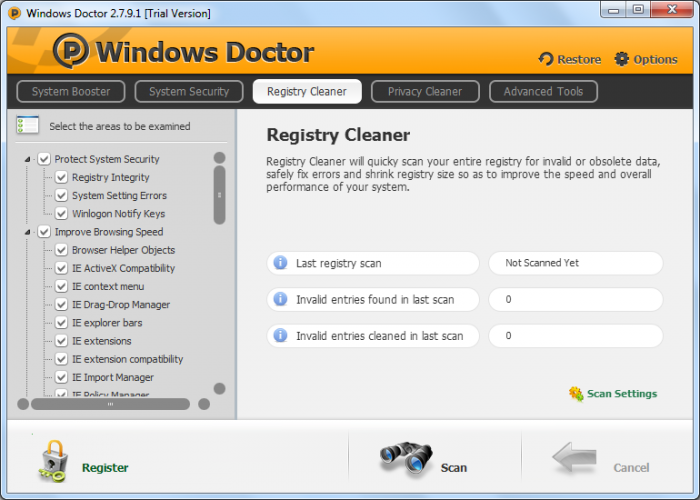Collapse the Protect System Security group
This screenshot has width=700, height=500.
(28, 159)
